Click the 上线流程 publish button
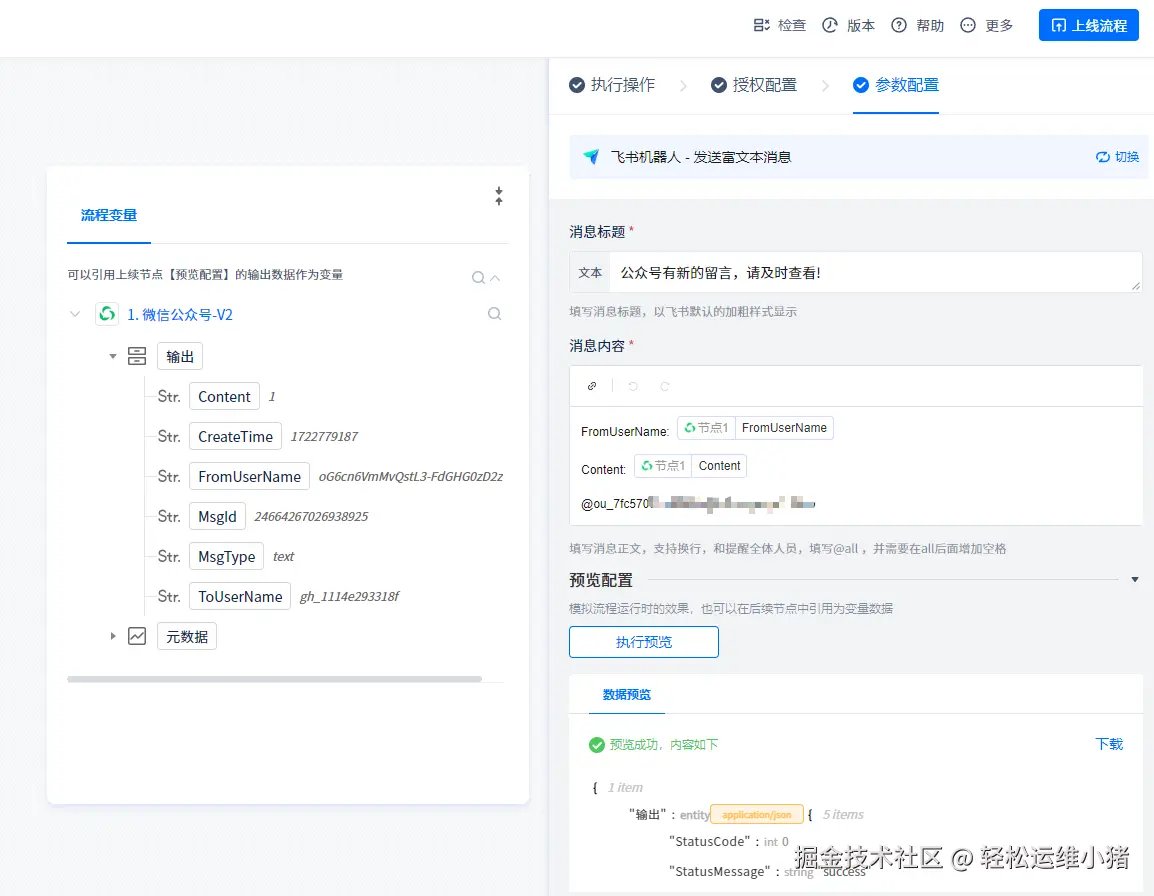Screen dimensions: 1154x896 pos(1088,25)
